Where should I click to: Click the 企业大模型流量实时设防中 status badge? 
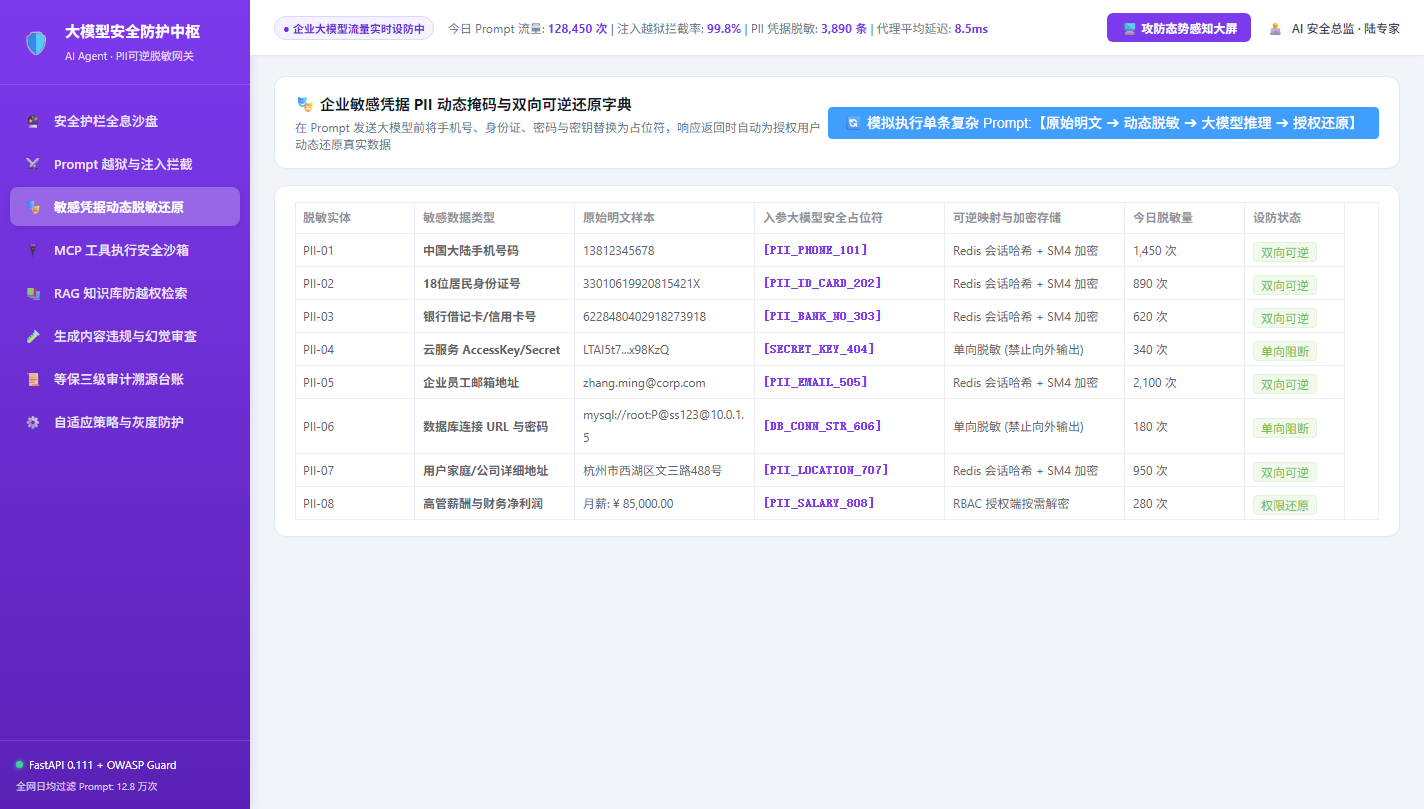point(354,29)
